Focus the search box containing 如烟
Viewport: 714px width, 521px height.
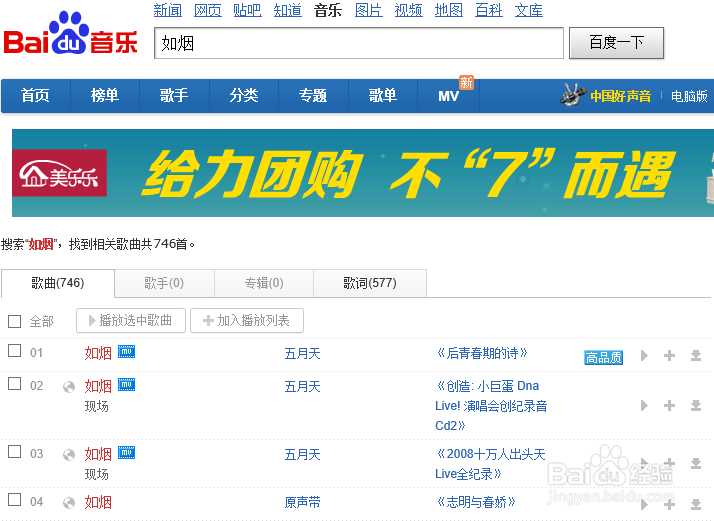359,43
